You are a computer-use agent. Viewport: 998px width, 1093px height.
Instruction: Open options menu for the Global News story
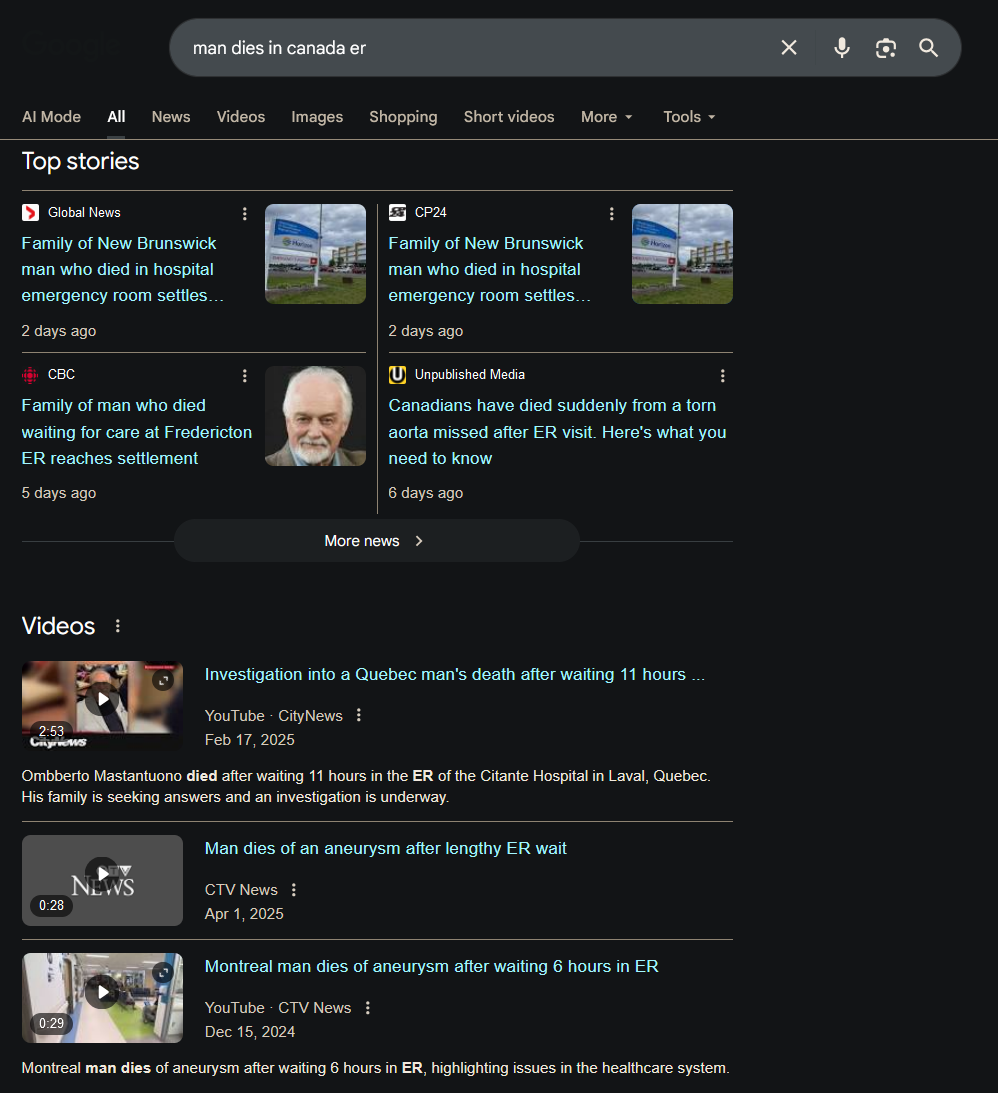click(x=245, y=213)
